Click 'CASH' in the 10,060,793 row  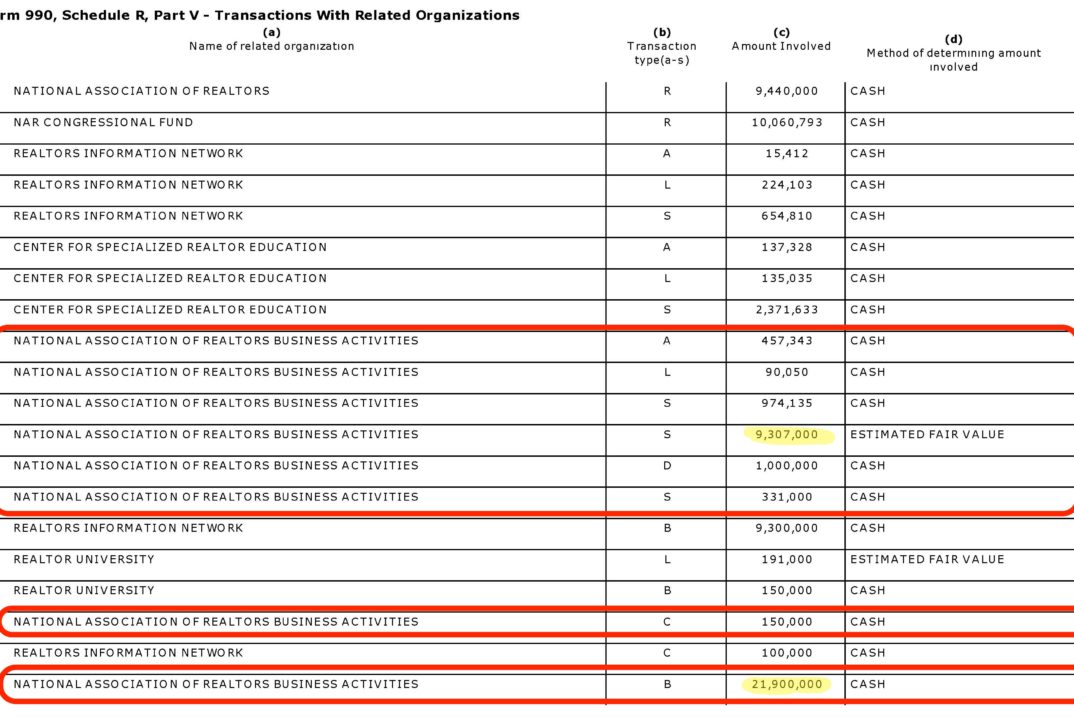point(868,123)
